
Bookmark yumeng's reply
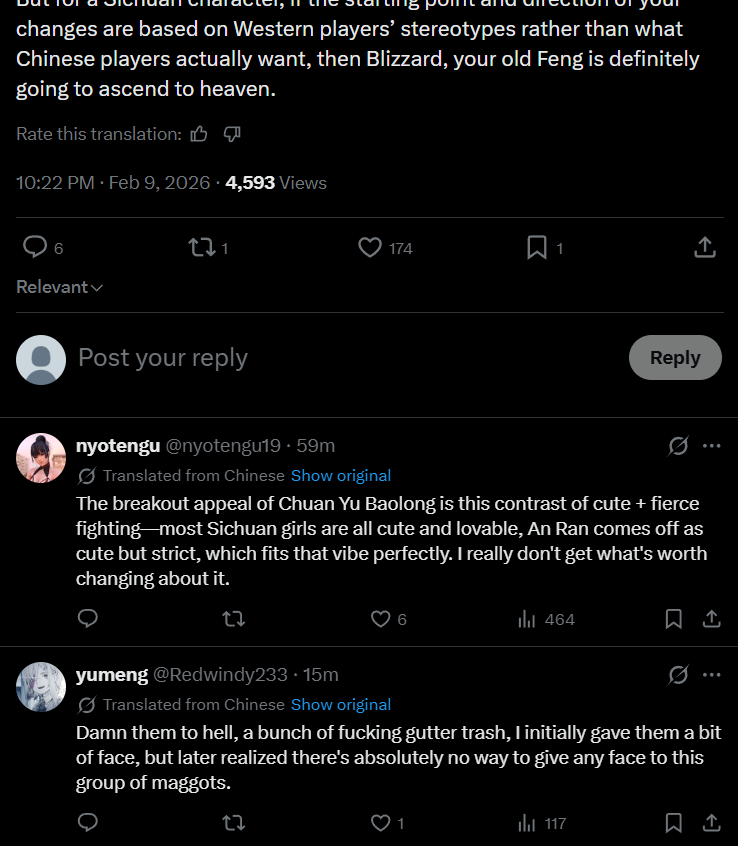(x=674, y=823)
